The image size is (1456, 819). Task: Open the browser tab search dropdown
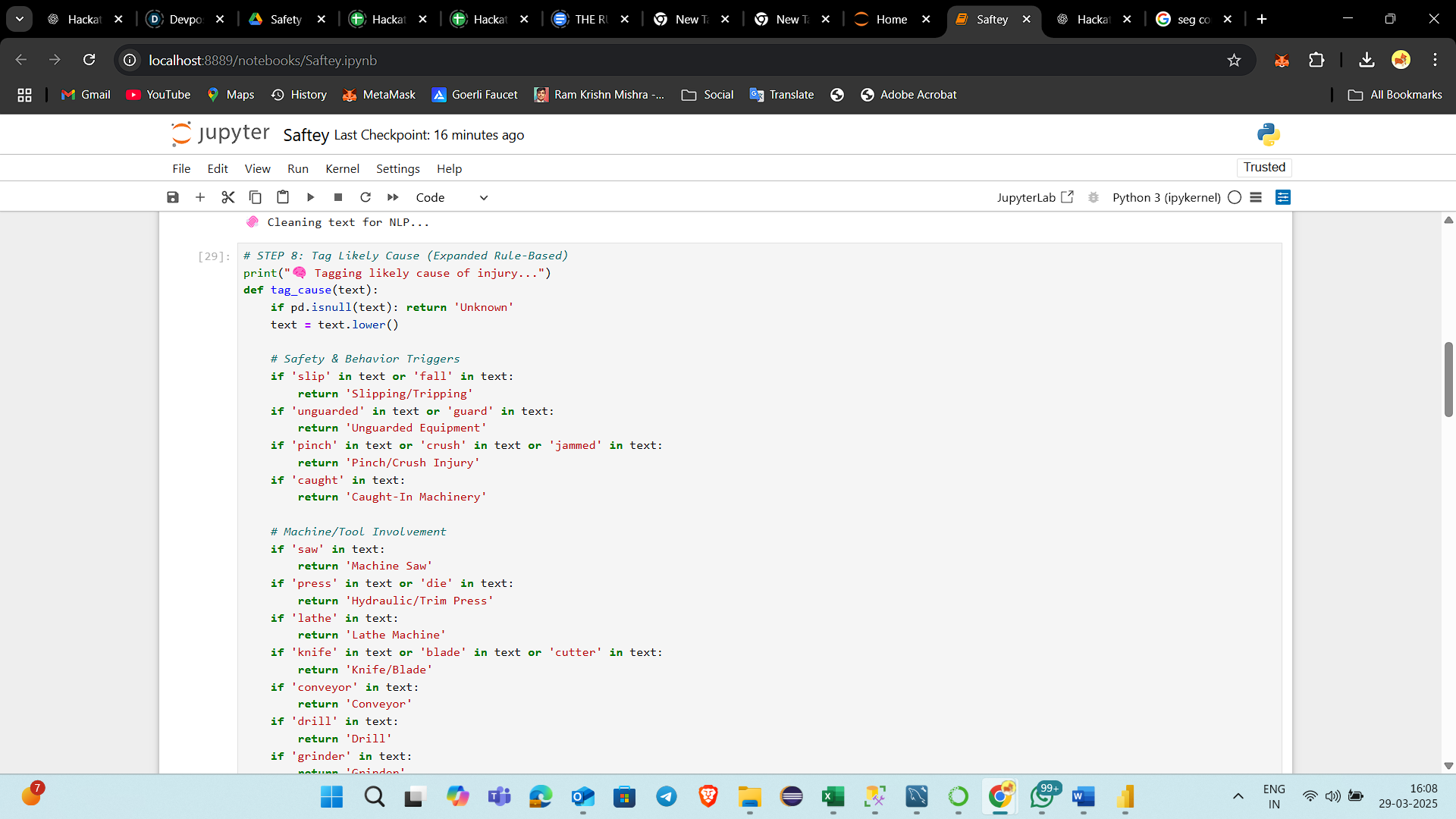20,19
